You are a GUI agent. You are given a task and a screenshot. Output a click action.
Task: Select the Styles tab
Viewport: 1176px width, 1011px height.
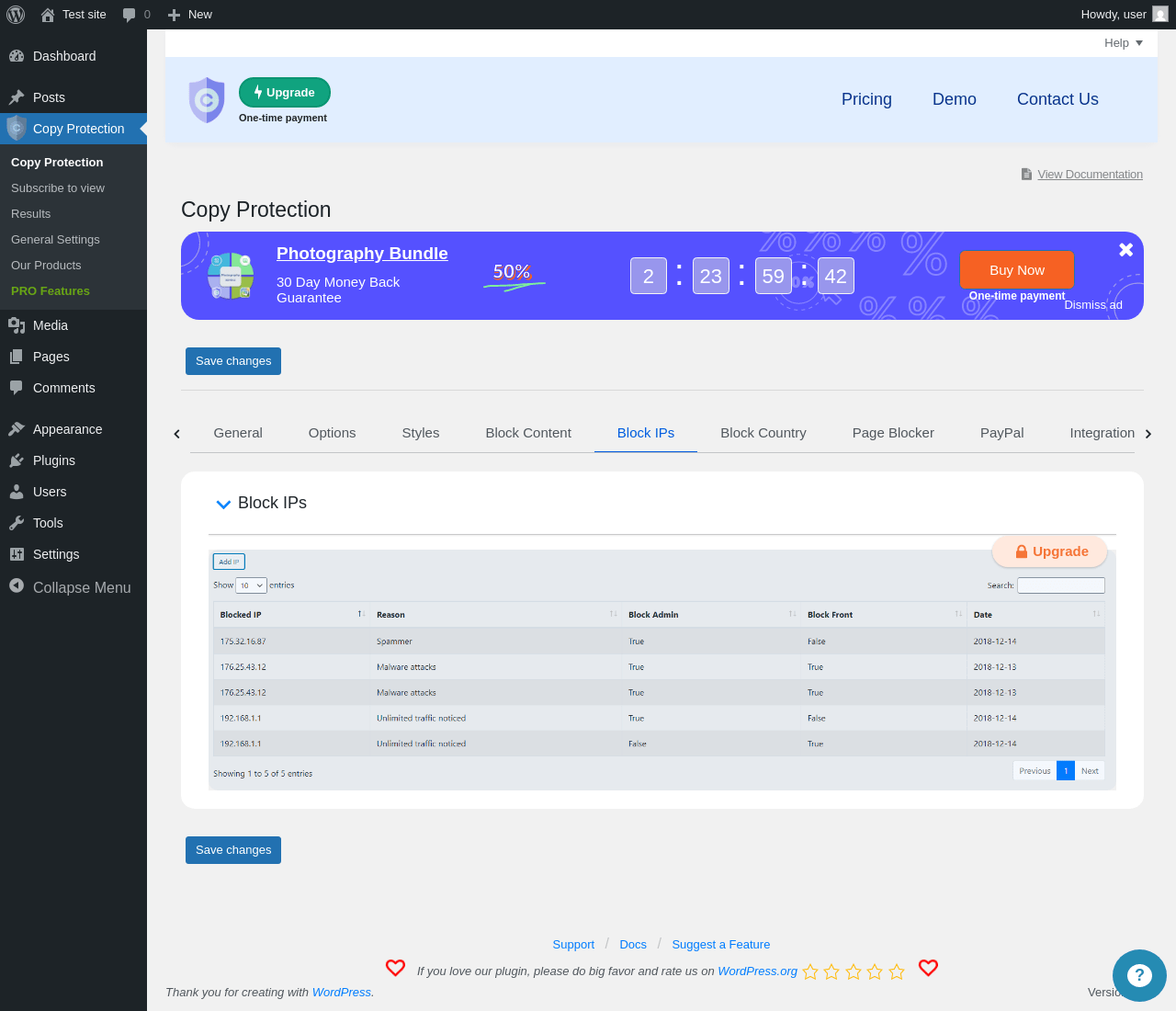tap(421, 433)
